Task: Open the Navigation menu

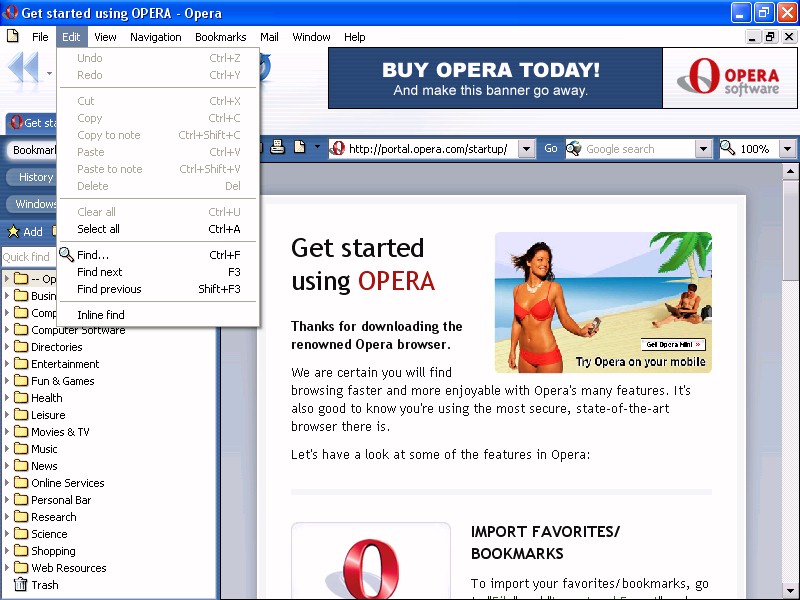Action: click(x=156, y=37)
